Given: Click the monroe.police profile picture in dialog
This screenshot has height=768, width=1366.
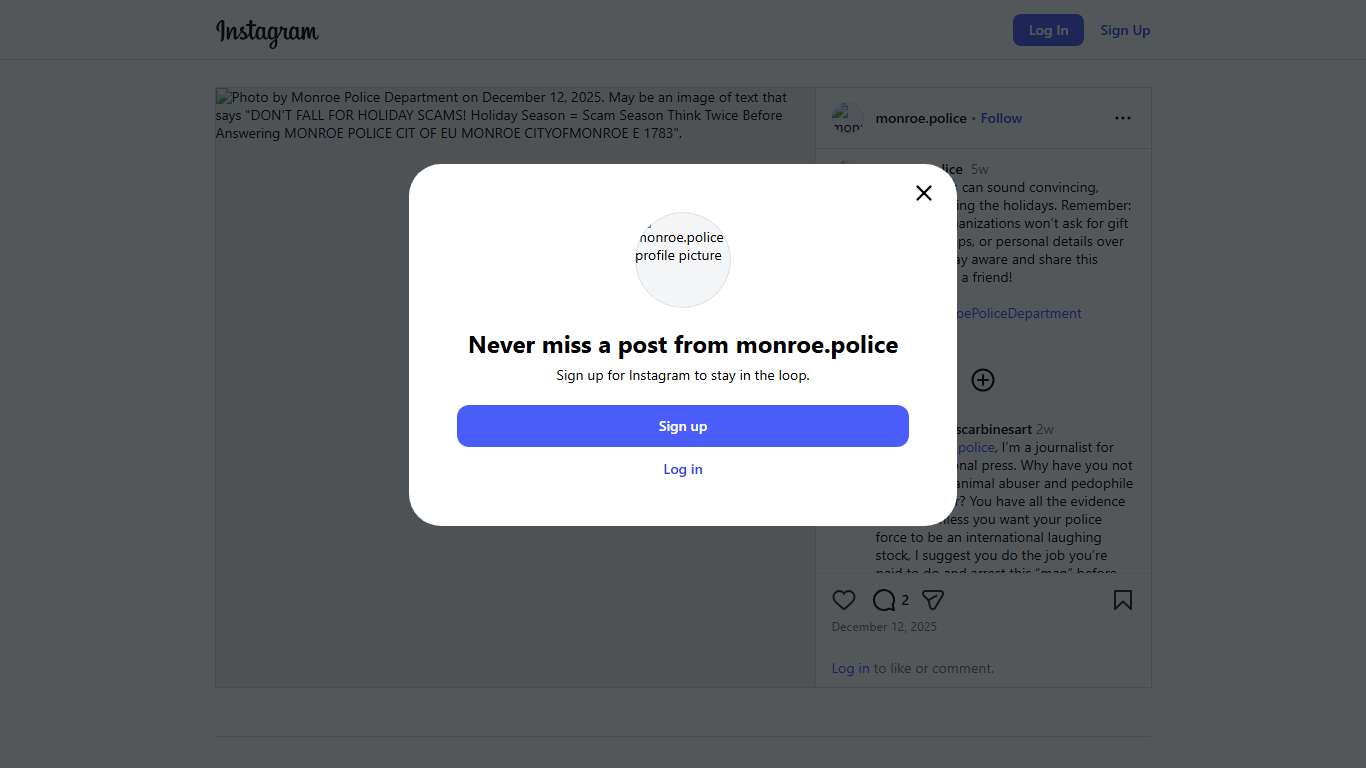Looking at the screenshot, I should (x=683, y=260).
